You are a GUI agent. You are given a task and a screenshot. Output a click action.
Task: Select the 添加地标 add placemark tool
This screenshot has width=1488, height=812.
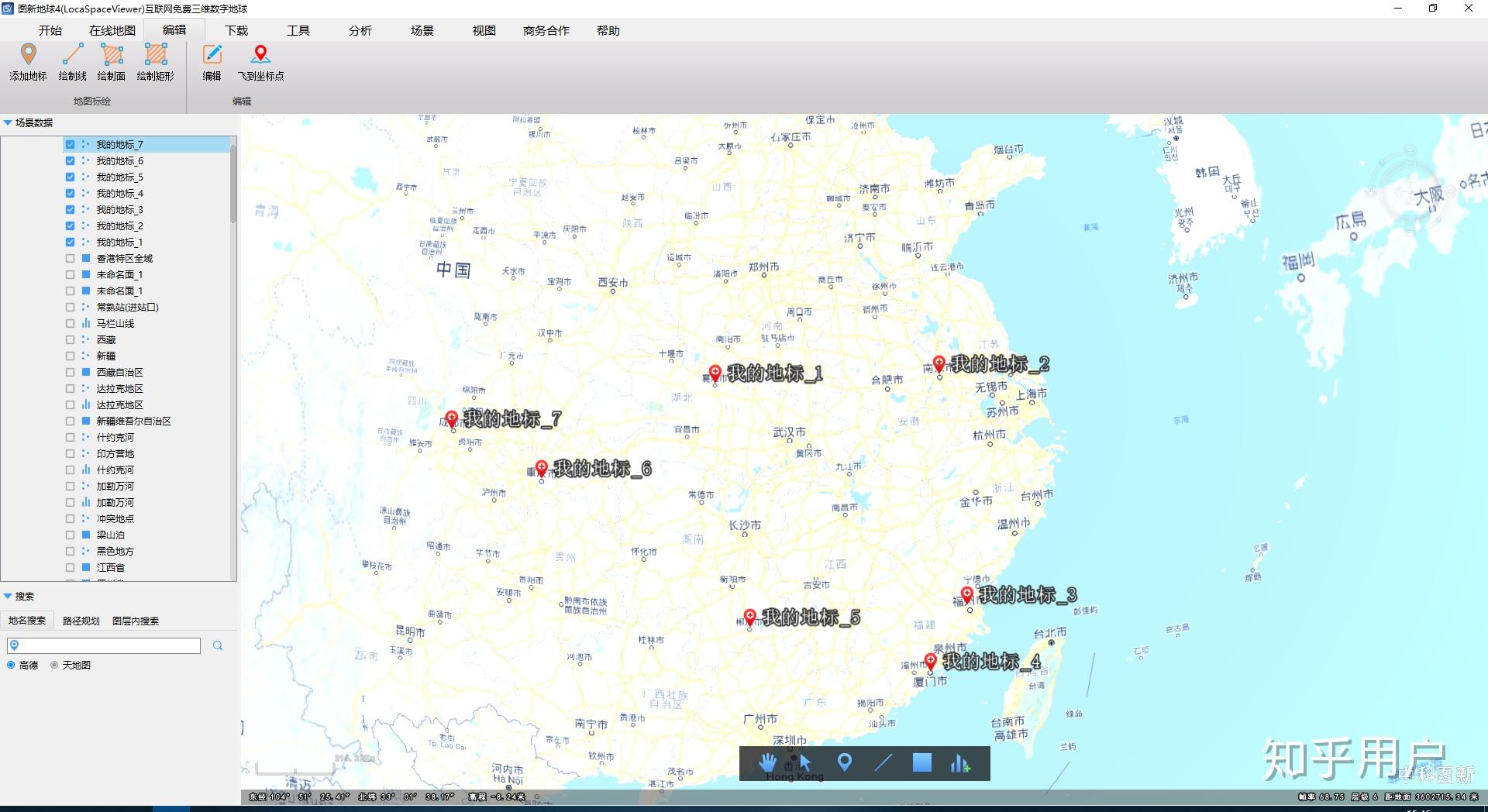29,62
